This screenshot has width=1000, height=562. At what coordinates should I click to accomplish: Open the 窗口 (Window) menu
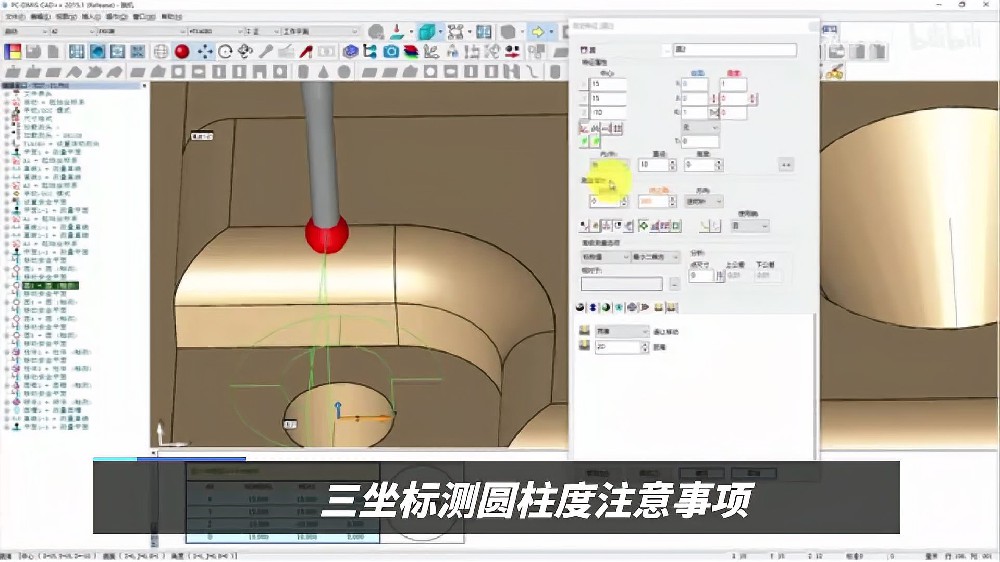pos(143,17)
